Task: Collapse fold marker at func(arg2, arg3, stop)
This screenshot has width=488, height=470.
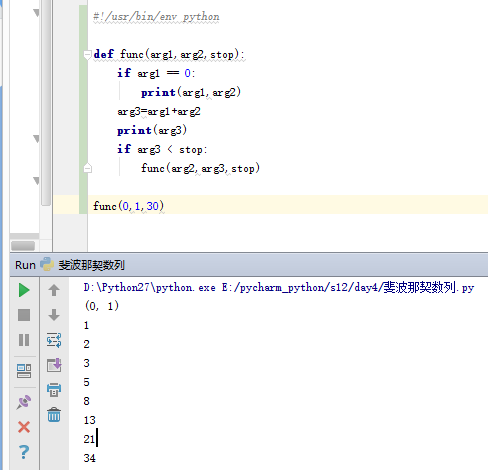Action: [x=87, y=168]
